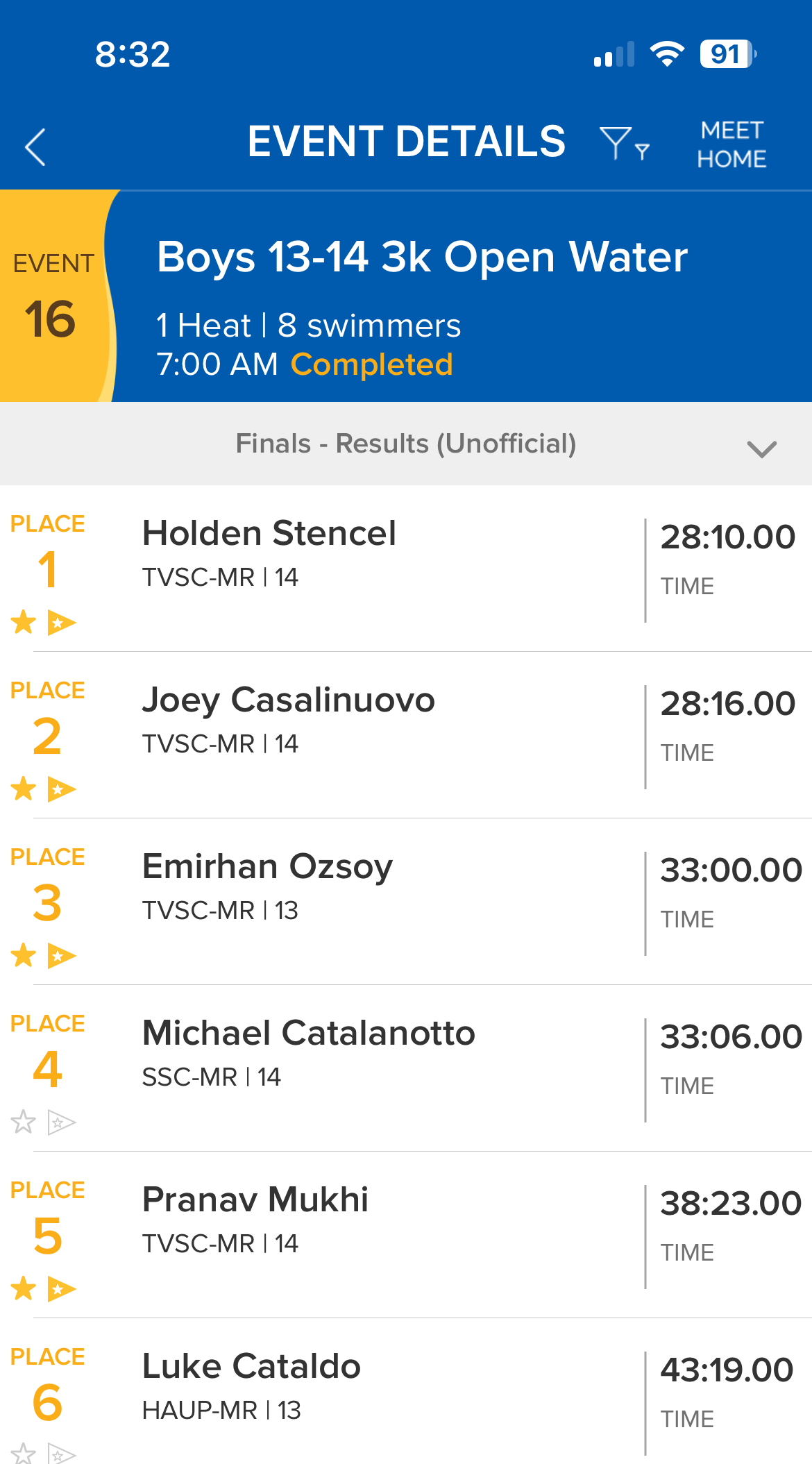
Task: Toggle pennant flag icon for Holden Stencel
Action: pyautogui.click(x=61, y=622)
